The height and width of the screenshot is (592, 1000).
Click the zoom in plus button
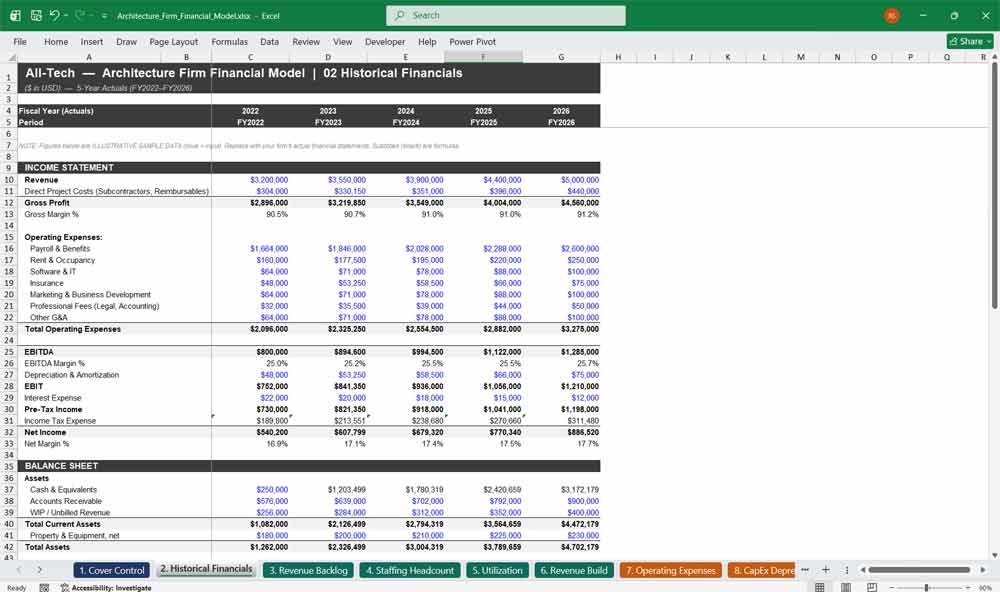pyautogui.click(x=967, y=587)
